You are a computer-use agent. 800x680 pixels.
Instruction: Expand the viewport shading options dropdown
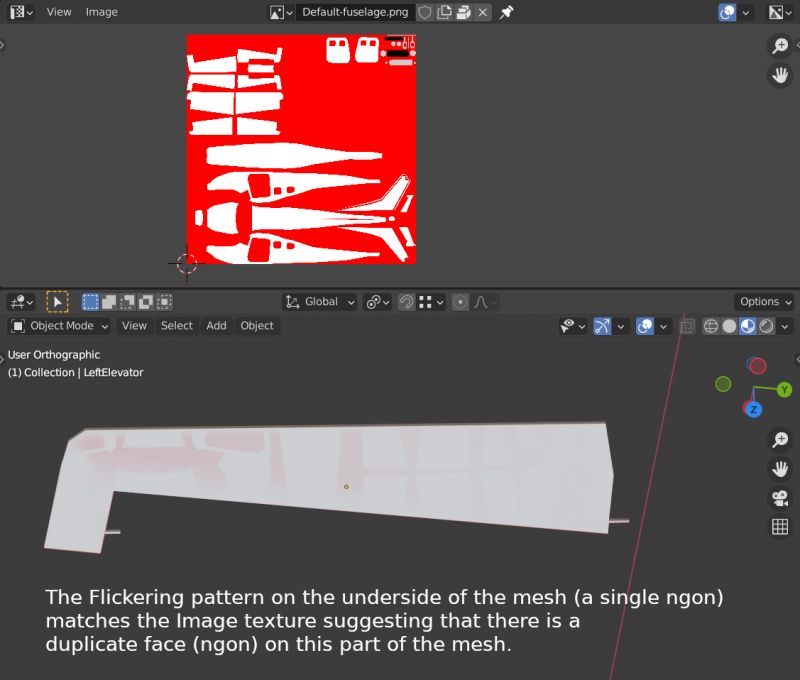coord(784,326)
